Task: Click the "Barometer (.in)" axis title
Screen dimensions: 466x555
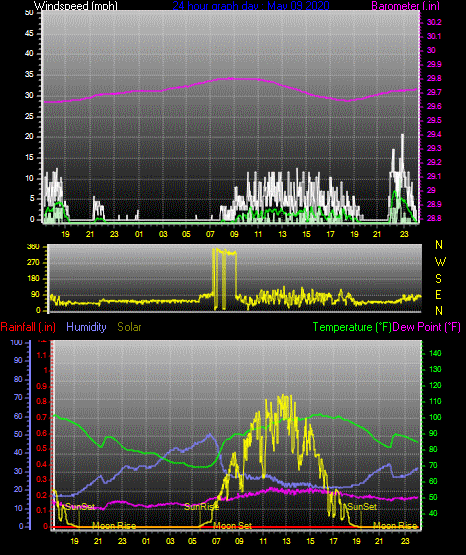Action: [405, 6]
